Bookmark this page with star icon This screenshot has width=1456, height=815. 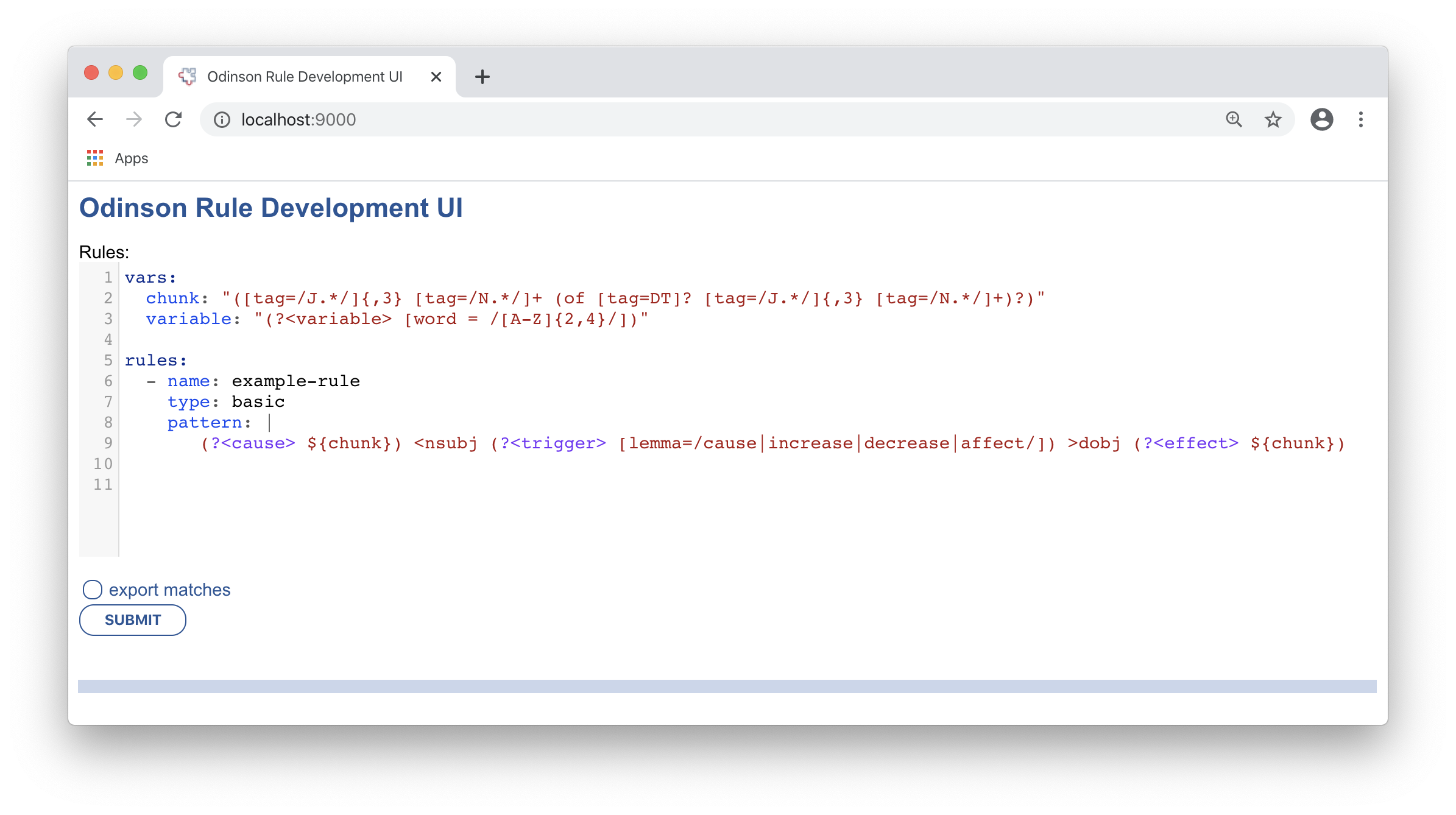(x=1273, y=119)
